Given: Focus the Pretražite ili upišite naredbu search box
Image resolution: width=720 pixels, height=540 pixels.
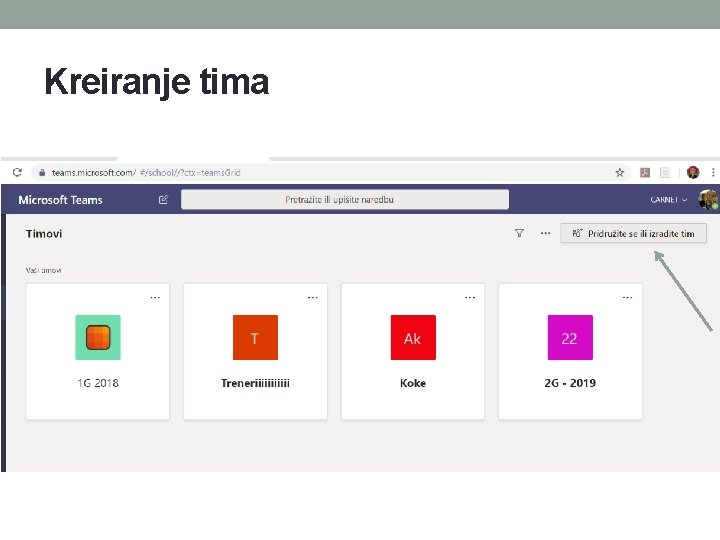Looking at the screenshot, I should pos(345,199).
